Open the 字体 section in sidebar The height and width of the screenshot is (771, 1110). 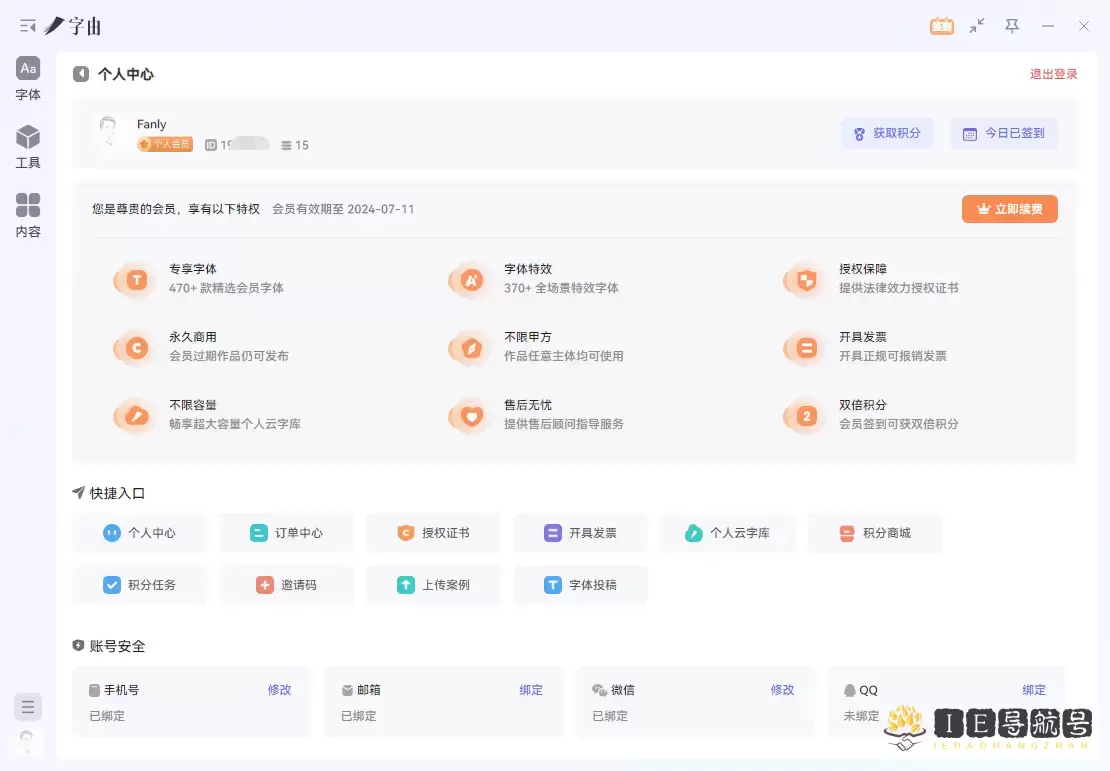tap(28, 79)
